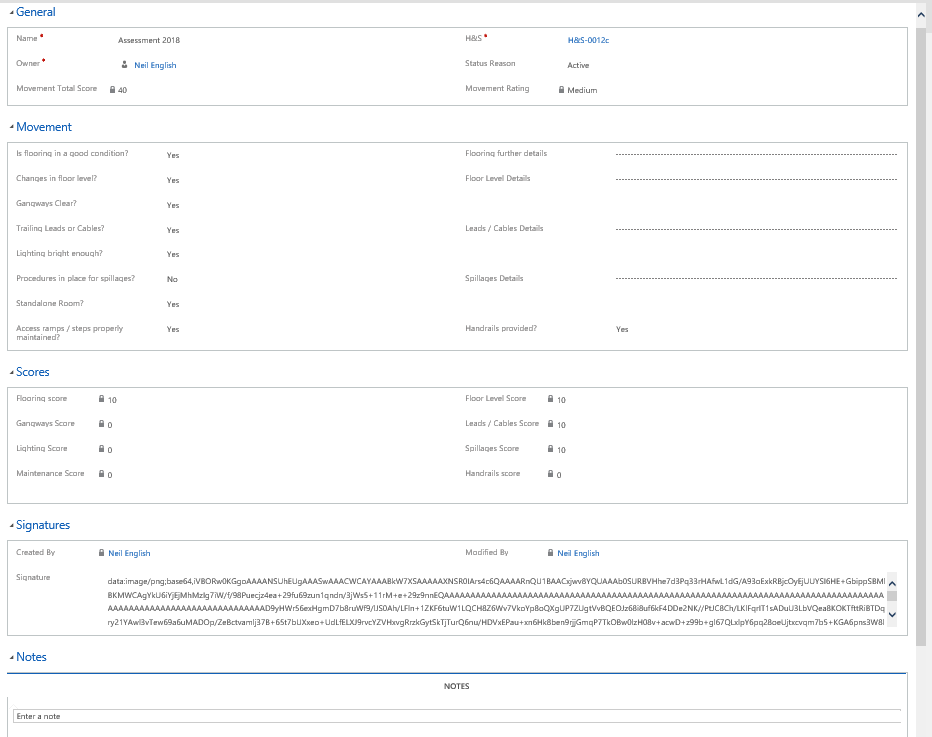Click the person icon beside Owner name
The image size is (932, 737).
click(x=125, y=65)
